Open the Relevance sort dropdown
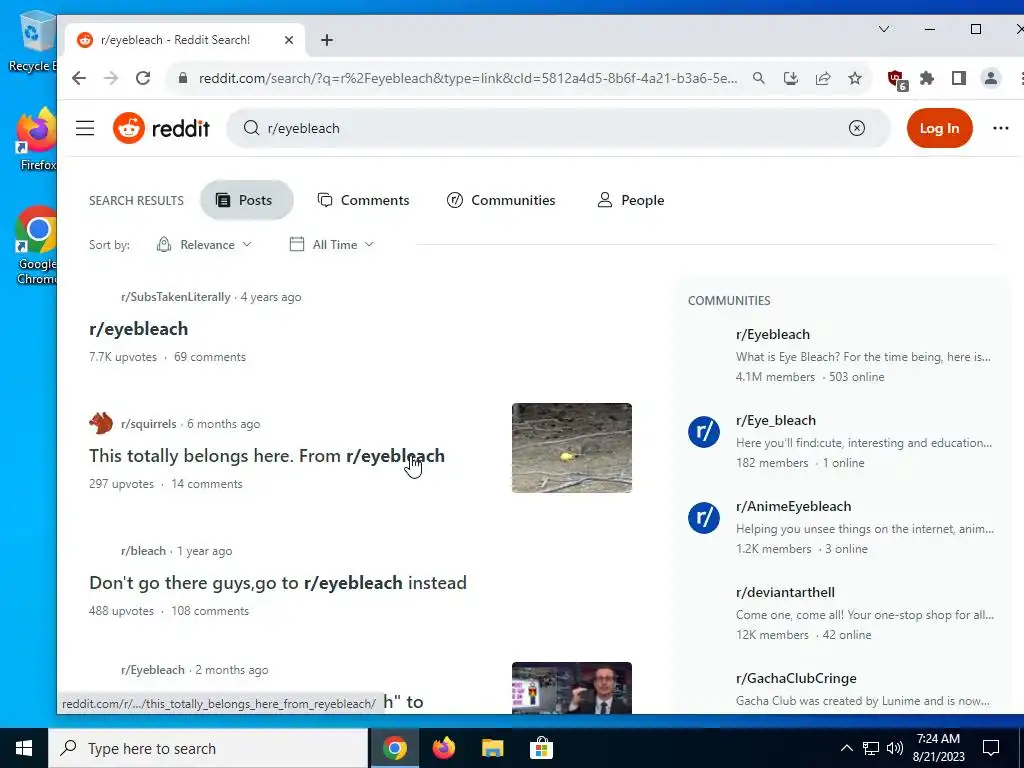Image resolution: width=1024 pixels, height=768 pixels. click(x=204, y=244)
